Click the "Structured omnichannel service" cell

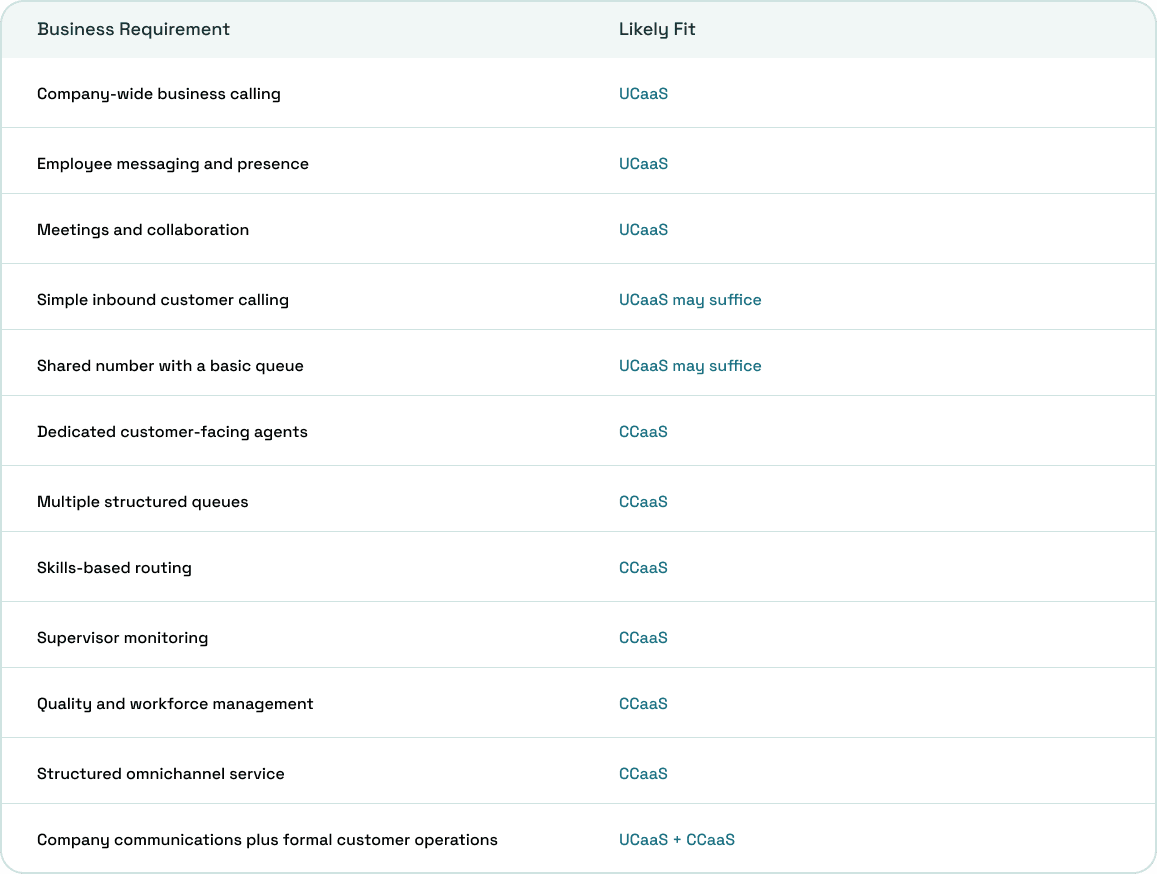tap(161, 774)
